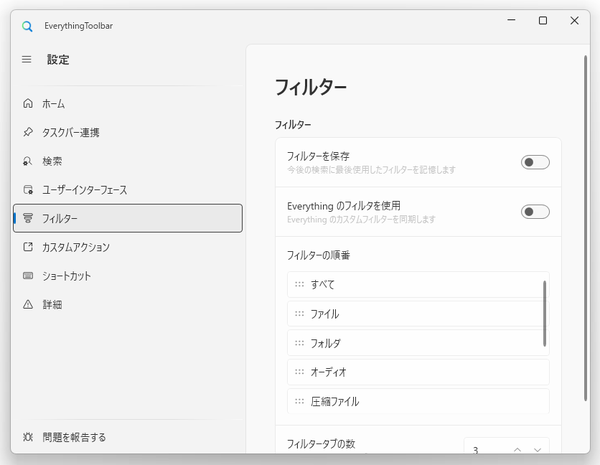Viewport: 600px width, 465px height.
Task: Click the 問題を報告する link
Action: pos(128,437)
